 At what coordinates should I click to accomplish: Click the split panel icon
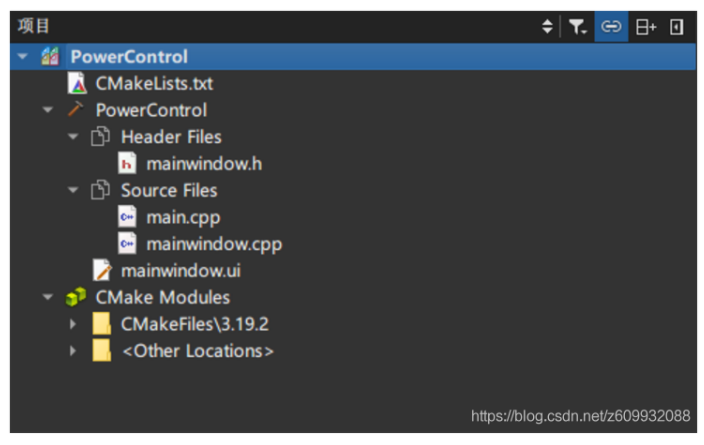(646, 27)
